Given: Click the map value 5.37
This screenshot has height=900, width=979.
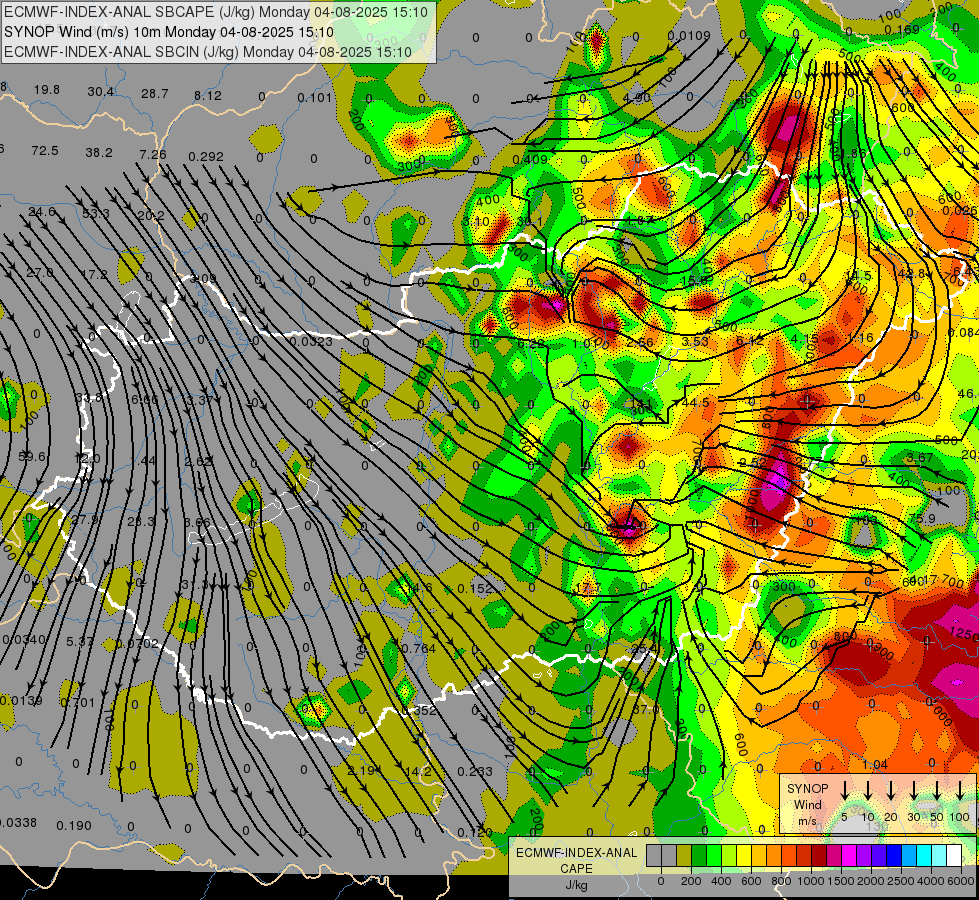Looking at the screenshot, I should click(80, 641).
